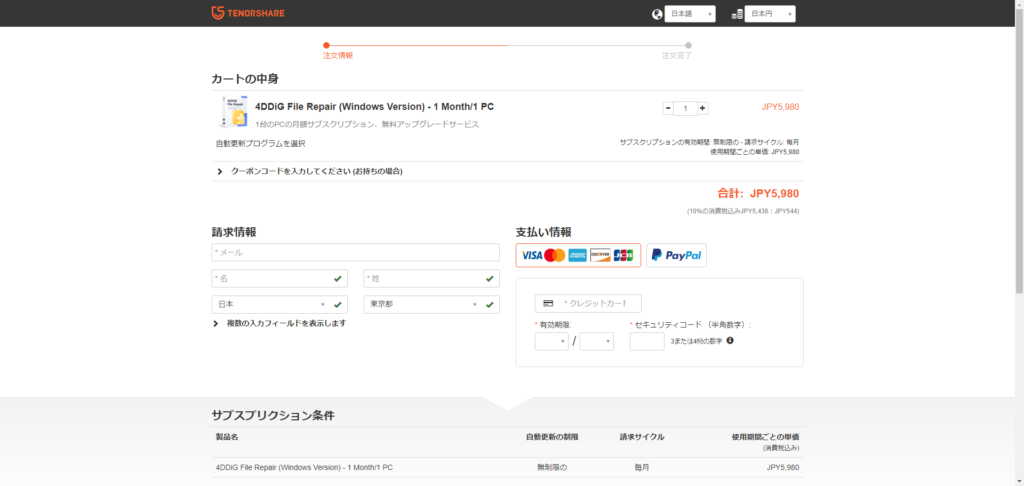Decrease quantity with the minus button
Viewport: 1024px width, 486px height.
point(668,108)
